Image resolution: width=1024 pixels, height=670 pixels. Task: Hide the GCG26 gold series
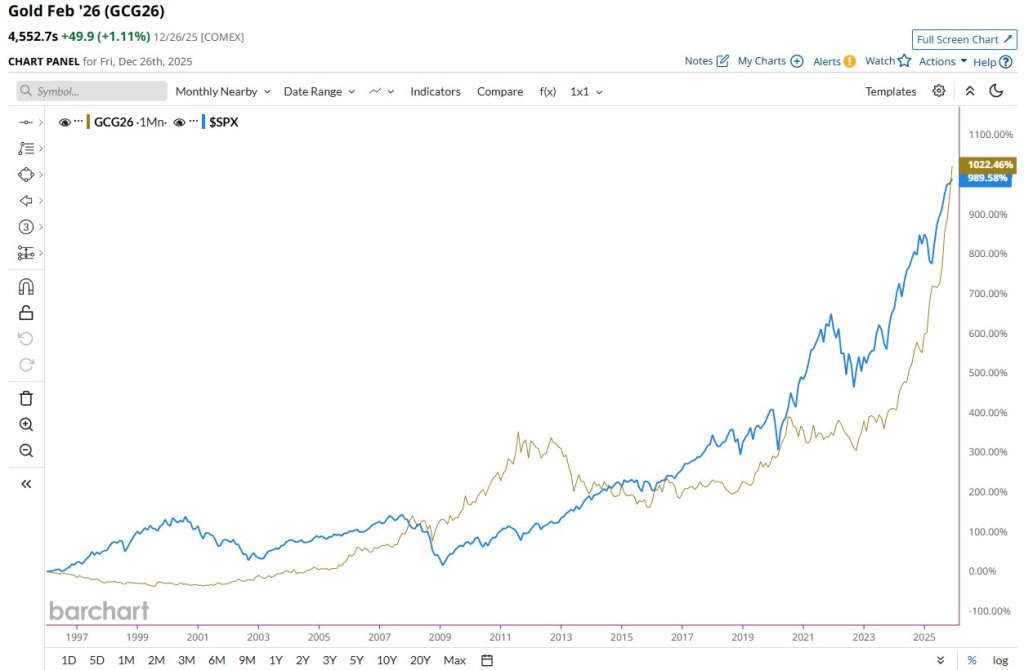click(65, 122)
